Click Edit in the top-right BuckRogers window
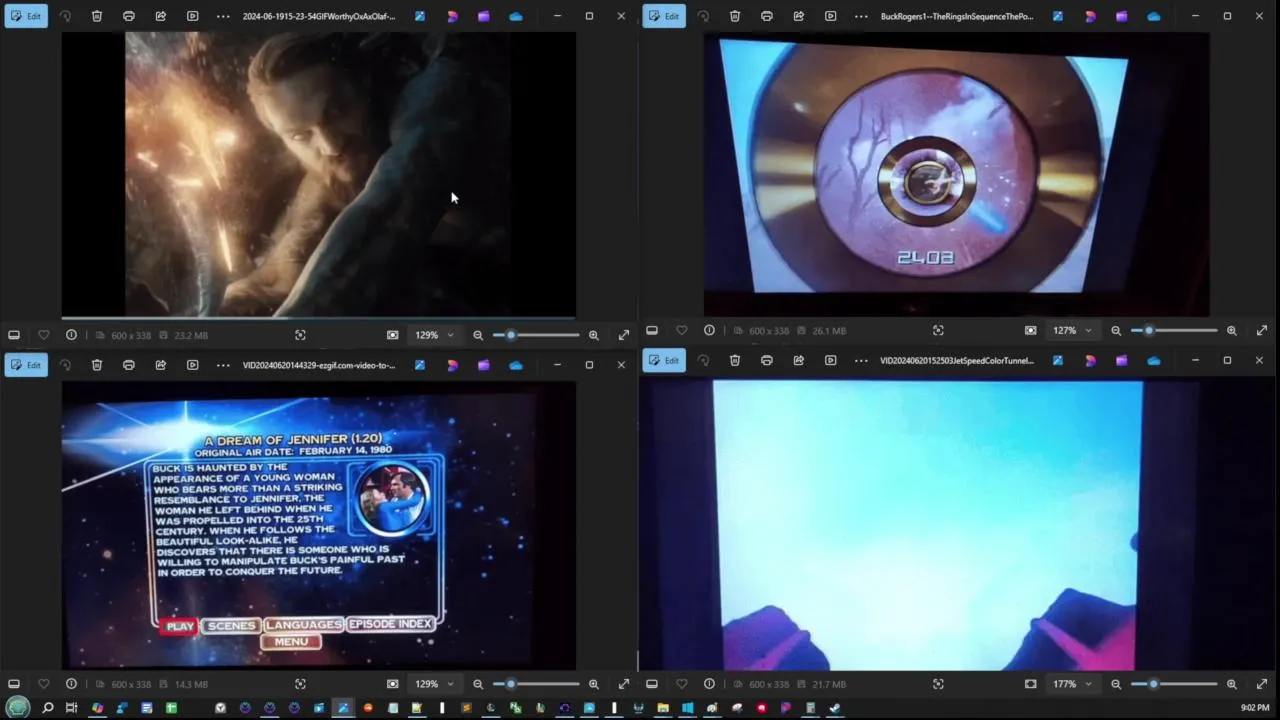Viewport: 1280px width, 720px height. click(663, 16)
